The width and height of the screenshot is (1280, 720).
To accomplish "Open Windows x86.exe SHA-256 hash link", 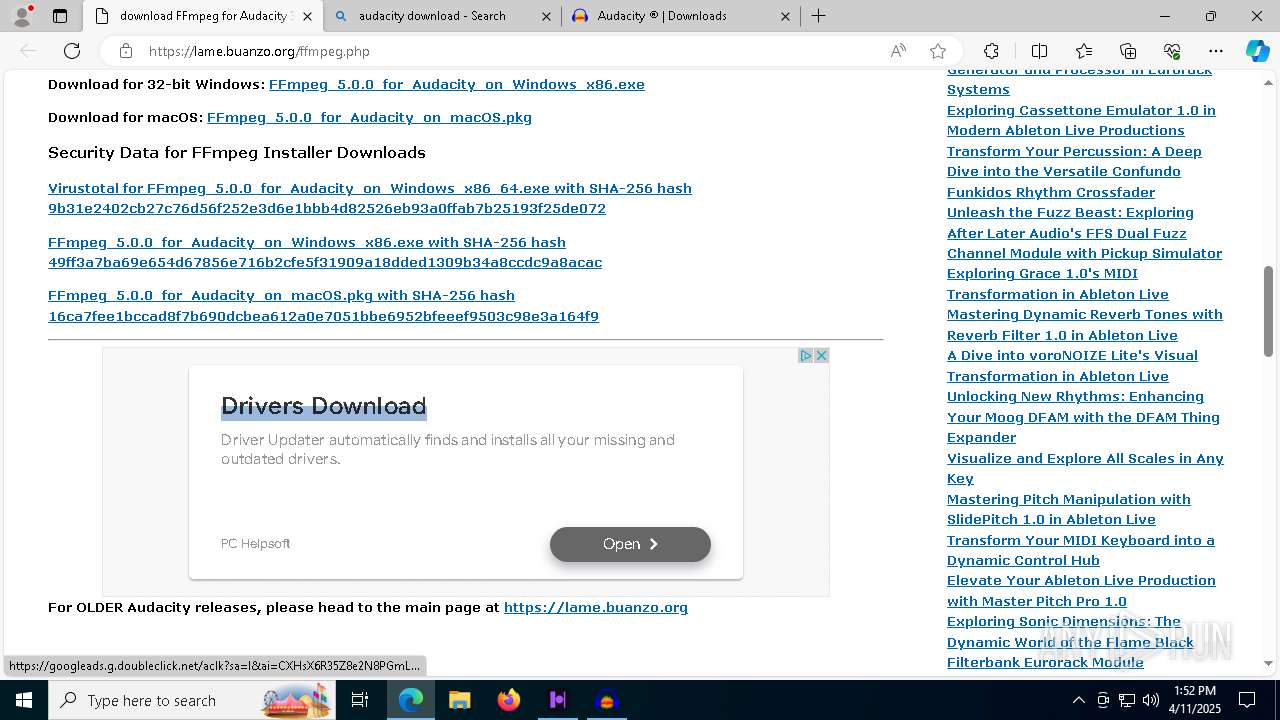I will 325,252.
